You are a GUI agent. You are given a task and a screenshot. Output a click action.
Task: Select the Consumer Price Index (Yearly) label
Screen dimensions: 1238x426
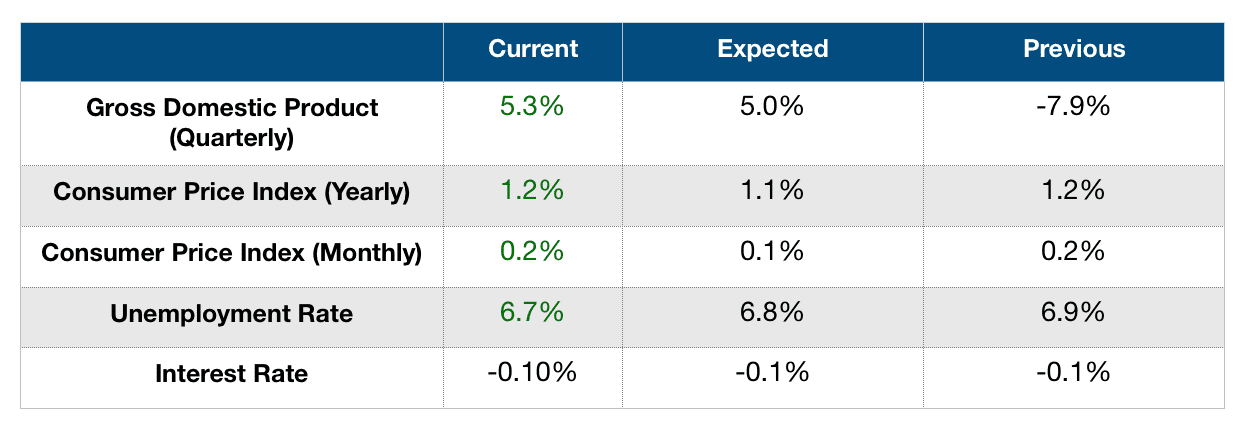pos(232,192)
